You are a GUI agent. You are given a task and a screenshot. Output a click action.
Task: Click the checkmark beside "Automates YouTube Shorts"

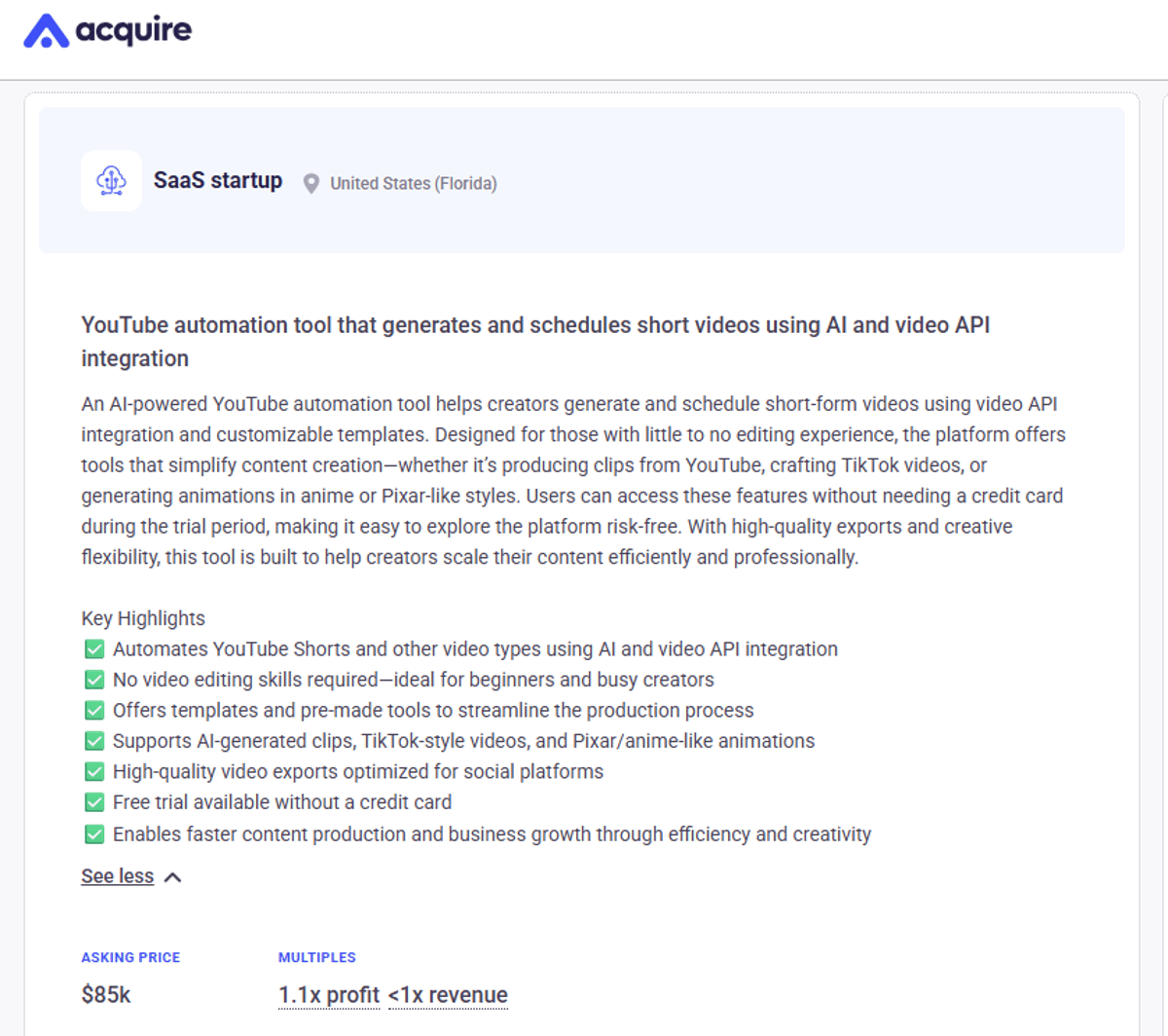click(x=93, y=647)
